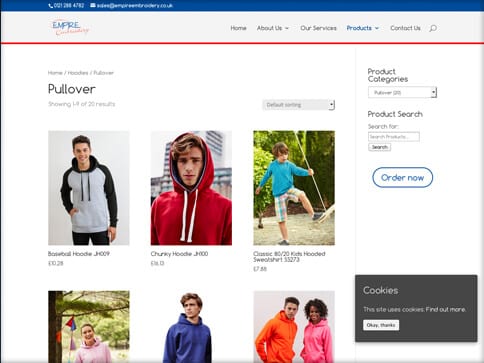Click the Empire Embroidery logo
This screenshot has width=484, height=363.
coord(70,27)
